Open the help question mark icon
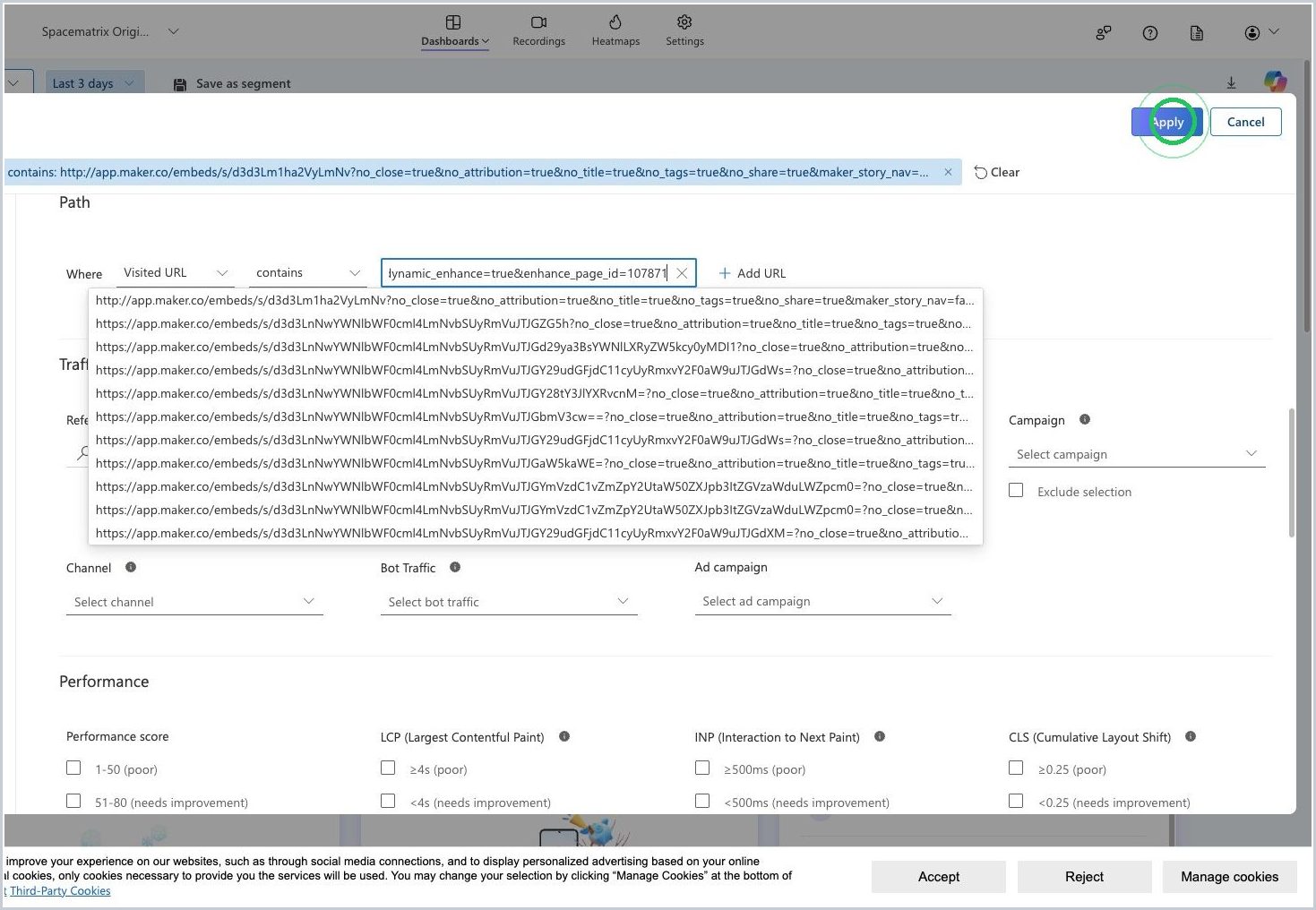Image resolution: width=1316 pixels, height=910 pixels. [1150, 32]
